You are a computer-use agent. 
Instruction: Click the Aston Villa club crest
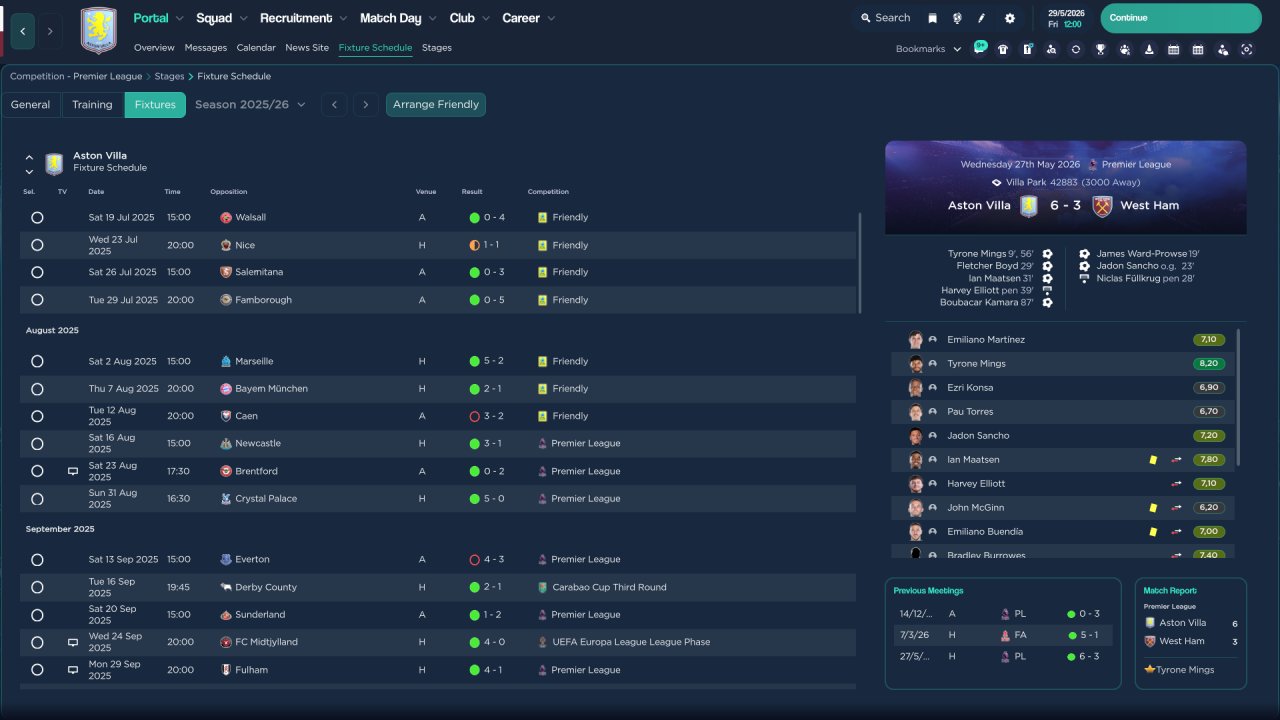pos(98,30)
